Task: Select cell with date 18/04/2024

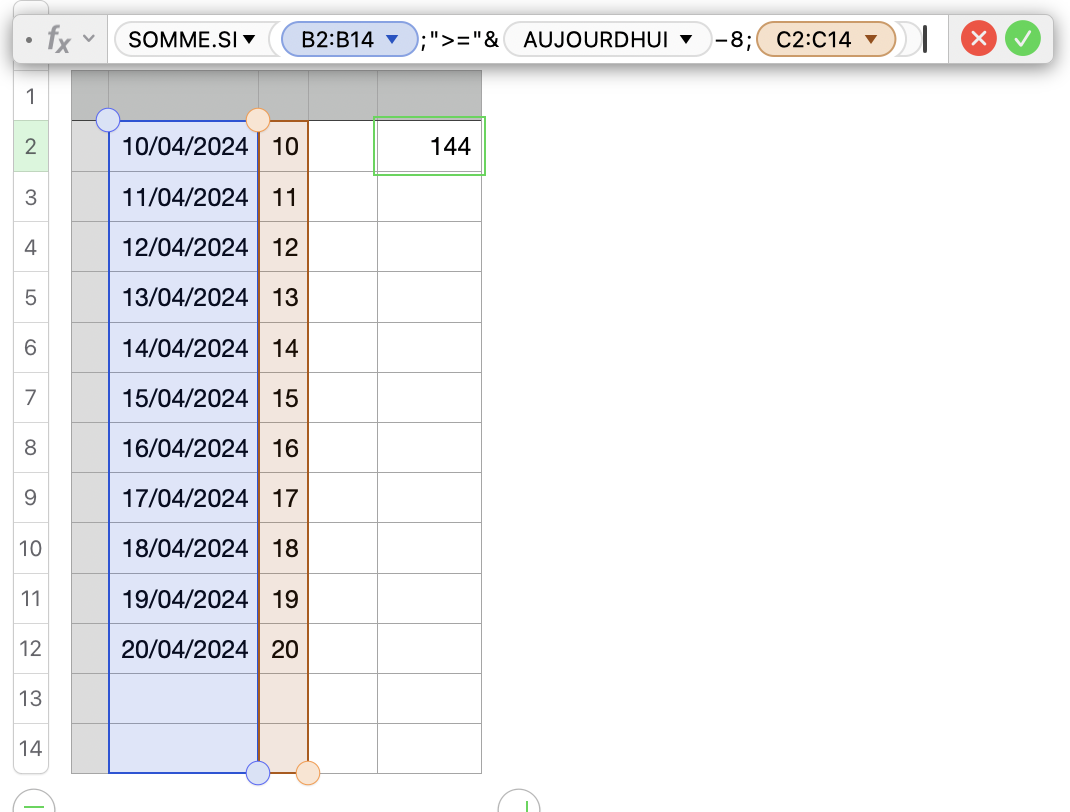Action: [184, 548]
